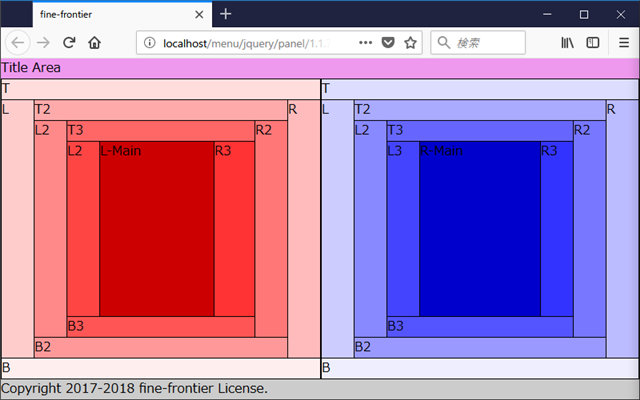Go to the home page icon
This screenshot has height=400, width=640.
tap(94, 42)
